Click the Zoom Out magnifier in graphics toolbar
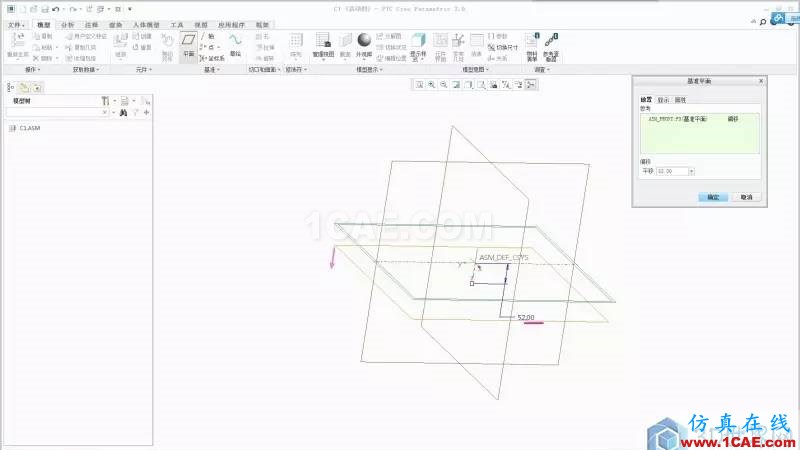The image size is (800, 450). pos(444,85)
